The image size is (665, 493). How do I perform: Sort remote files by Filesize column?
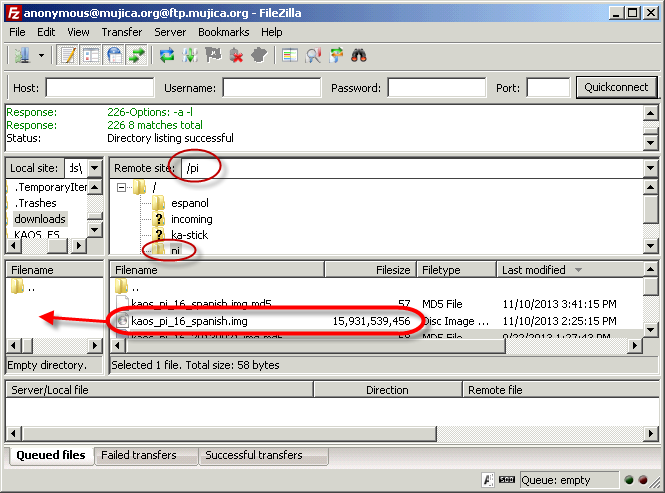click(x=371, y=270)
